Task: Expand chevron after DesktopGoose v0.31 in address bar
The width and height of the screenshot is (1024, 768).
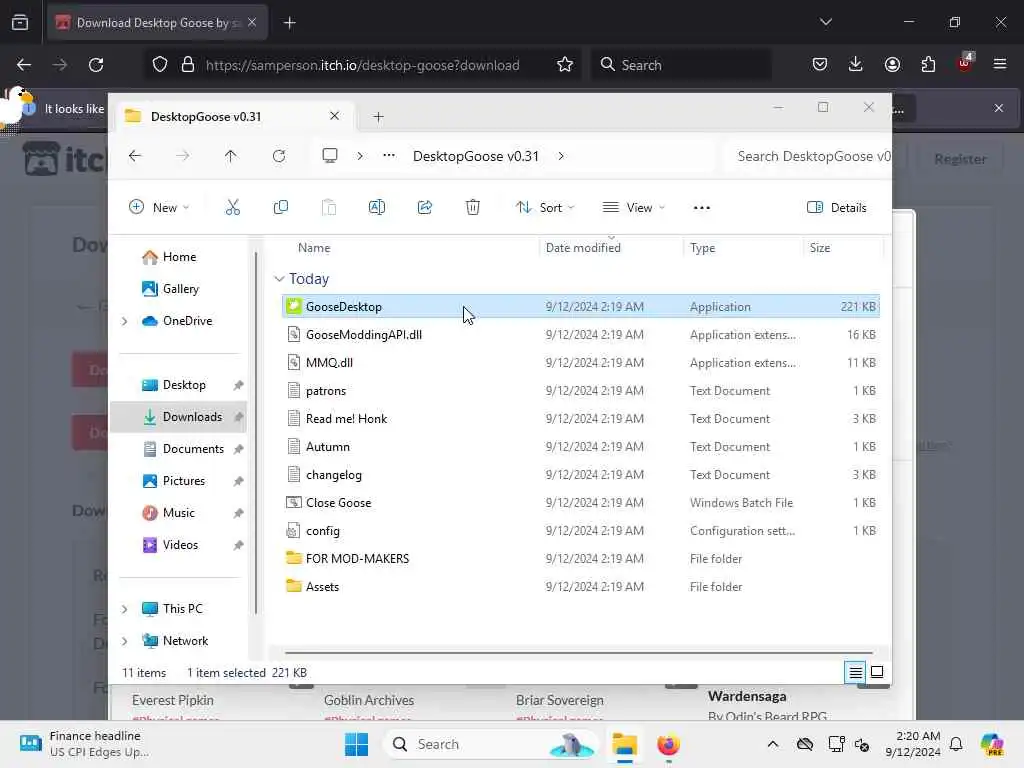Action: (x=561, y=156)
